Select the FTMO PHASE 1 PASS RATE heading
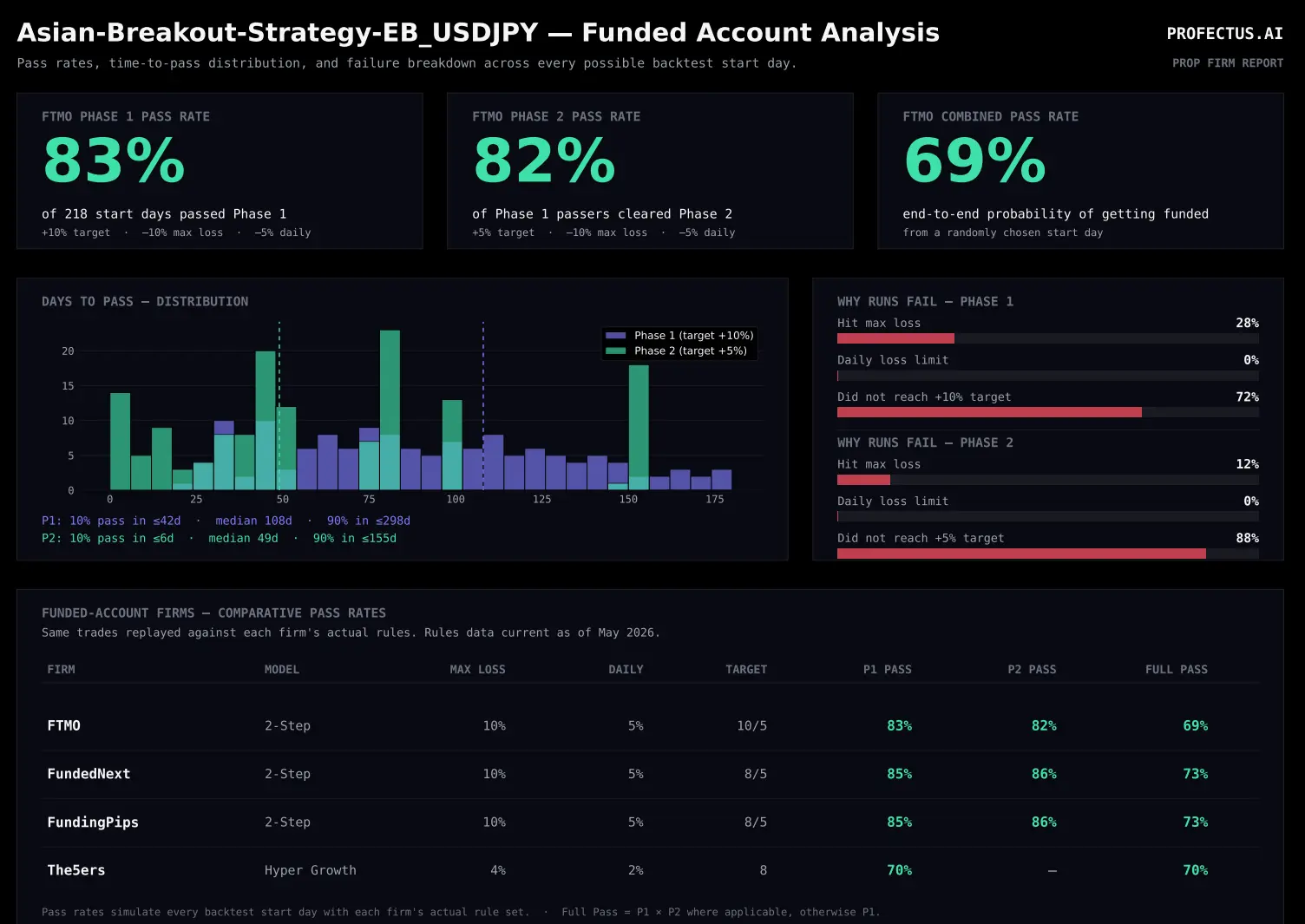The image size is (1305, 924). click(126, 116)
